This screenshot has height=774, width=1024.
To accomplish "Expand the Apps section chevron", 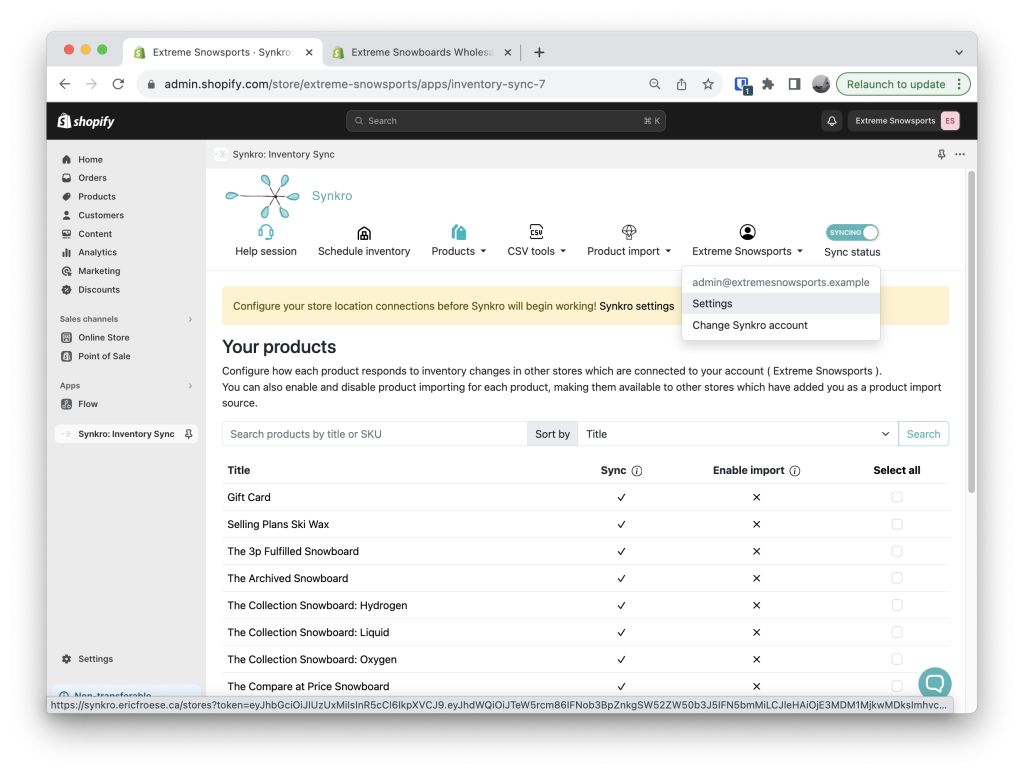I will [x=190, y=386].
